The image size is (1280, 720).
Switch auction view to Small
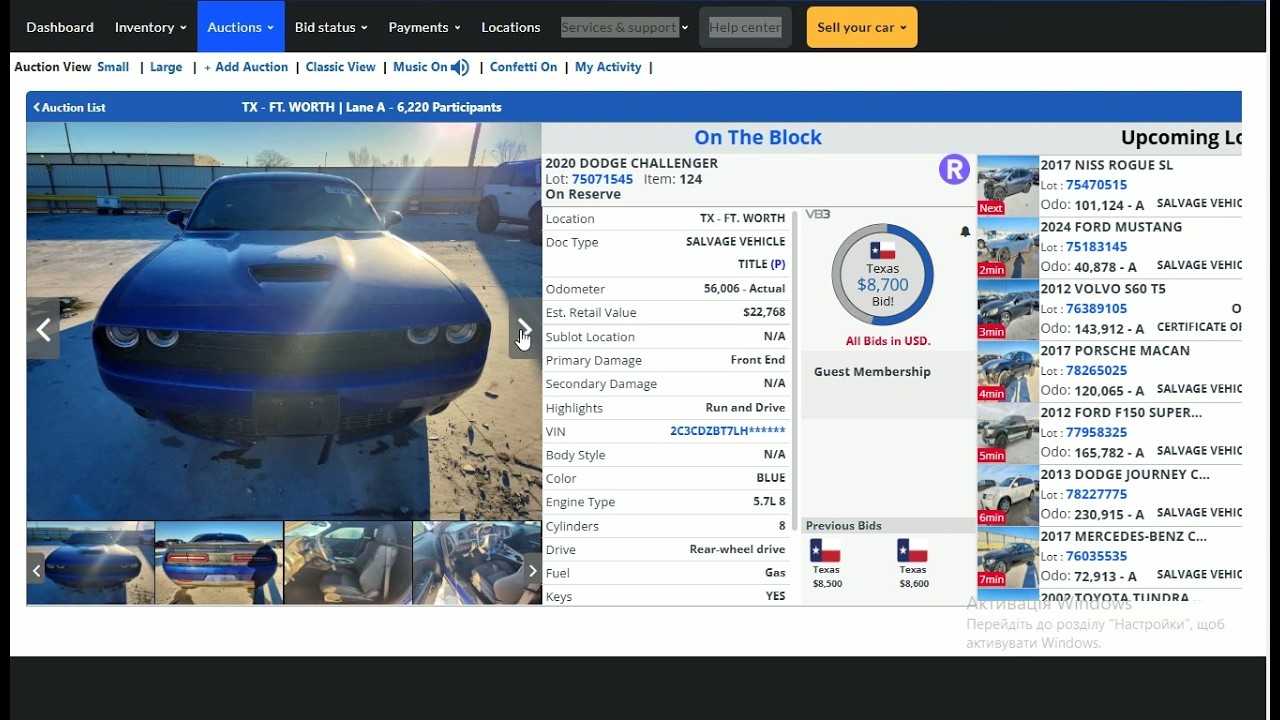(113, 67)
